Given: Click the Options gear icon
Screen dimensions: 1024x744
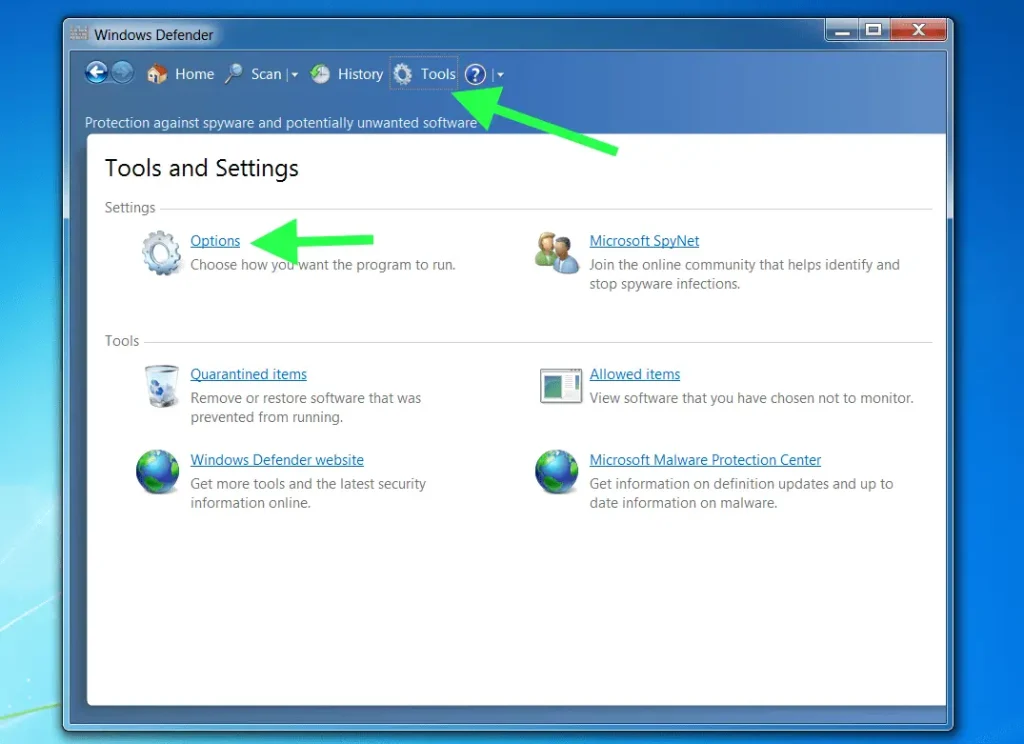Looking at the screenshot, I should point(161,252).
